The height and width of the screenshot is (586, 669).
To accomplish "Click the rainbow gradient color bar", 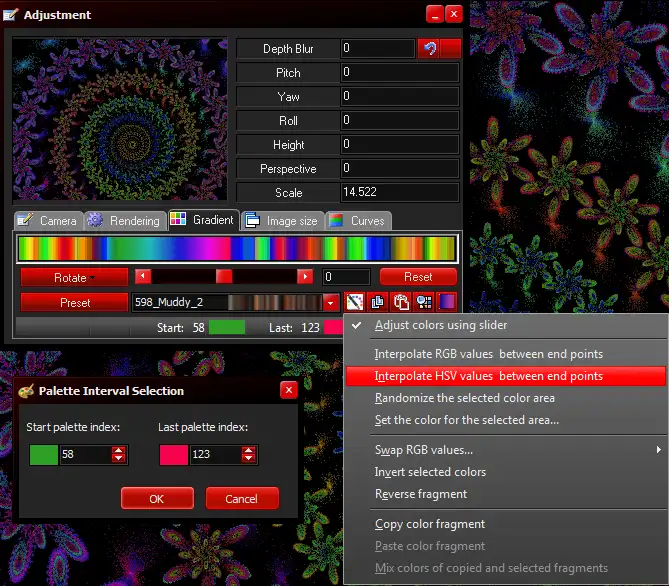I will (237, 248).
